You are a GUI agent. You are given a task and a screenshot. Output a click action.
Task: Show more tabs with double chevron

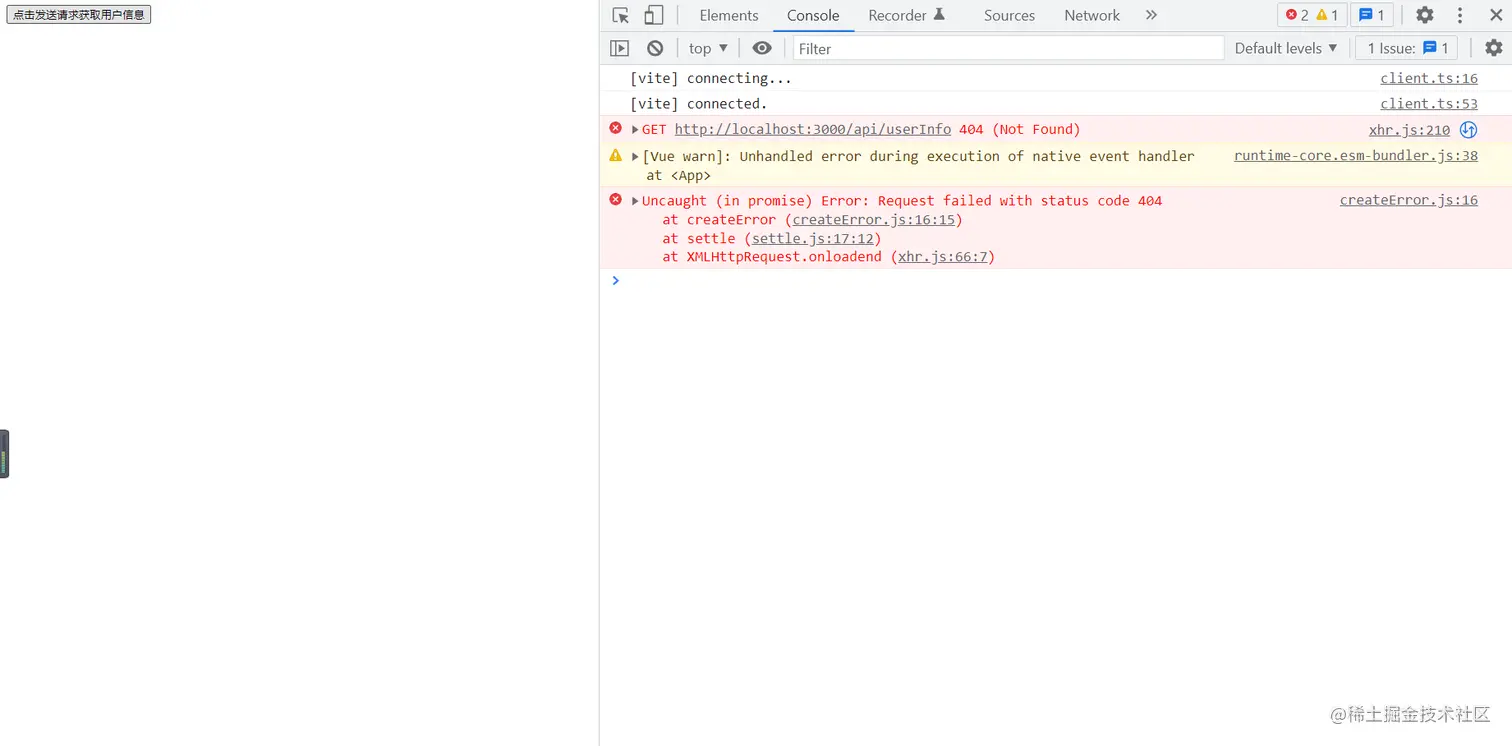1151,15
